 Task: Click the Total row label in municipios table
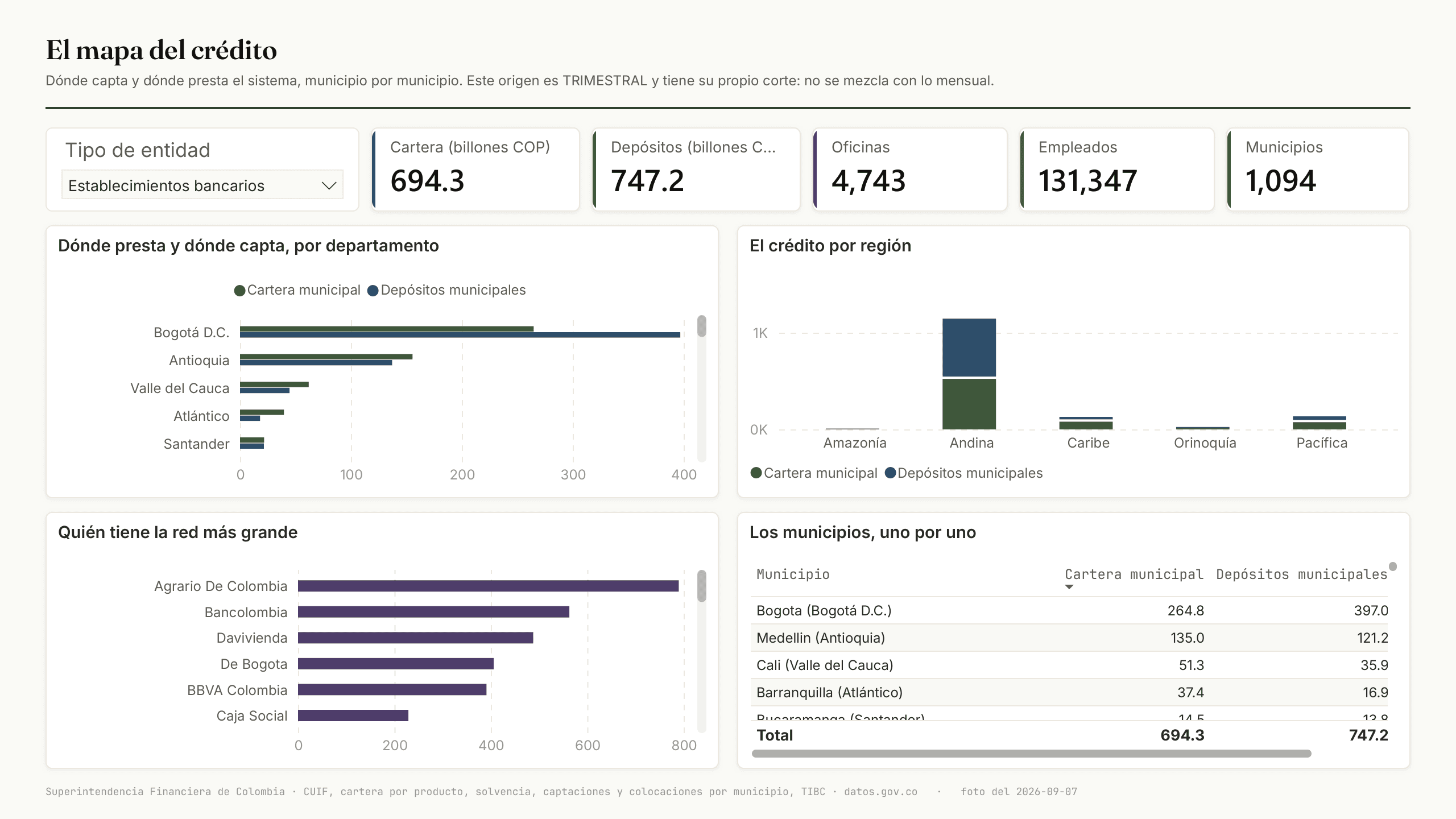(775, 735)
